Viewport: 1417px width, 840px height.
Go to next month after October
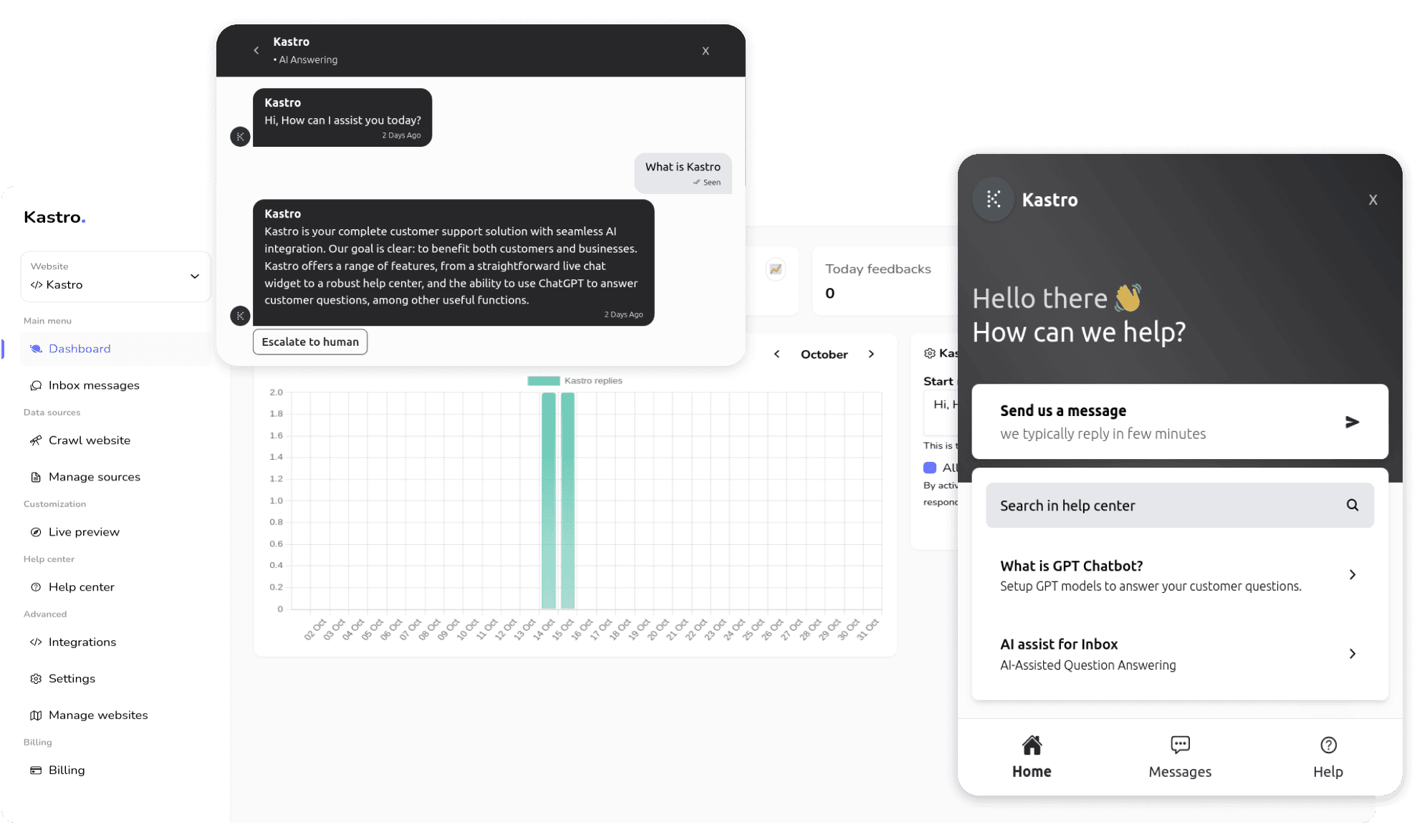871,354
